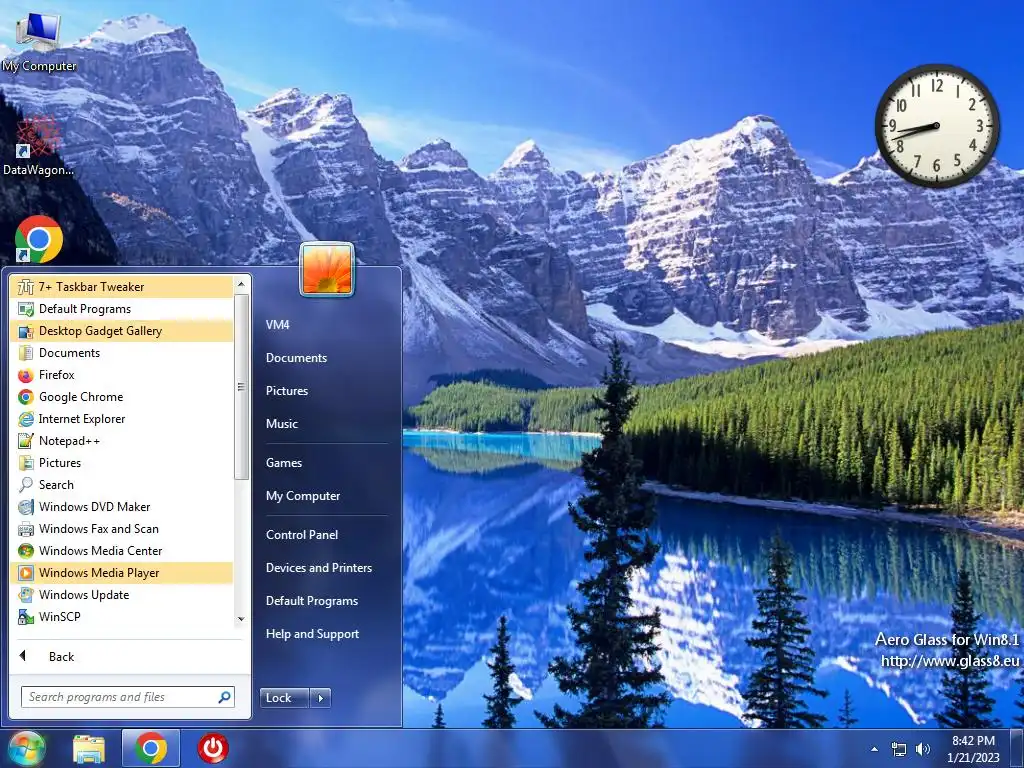Open Devices and Printers

319,568
